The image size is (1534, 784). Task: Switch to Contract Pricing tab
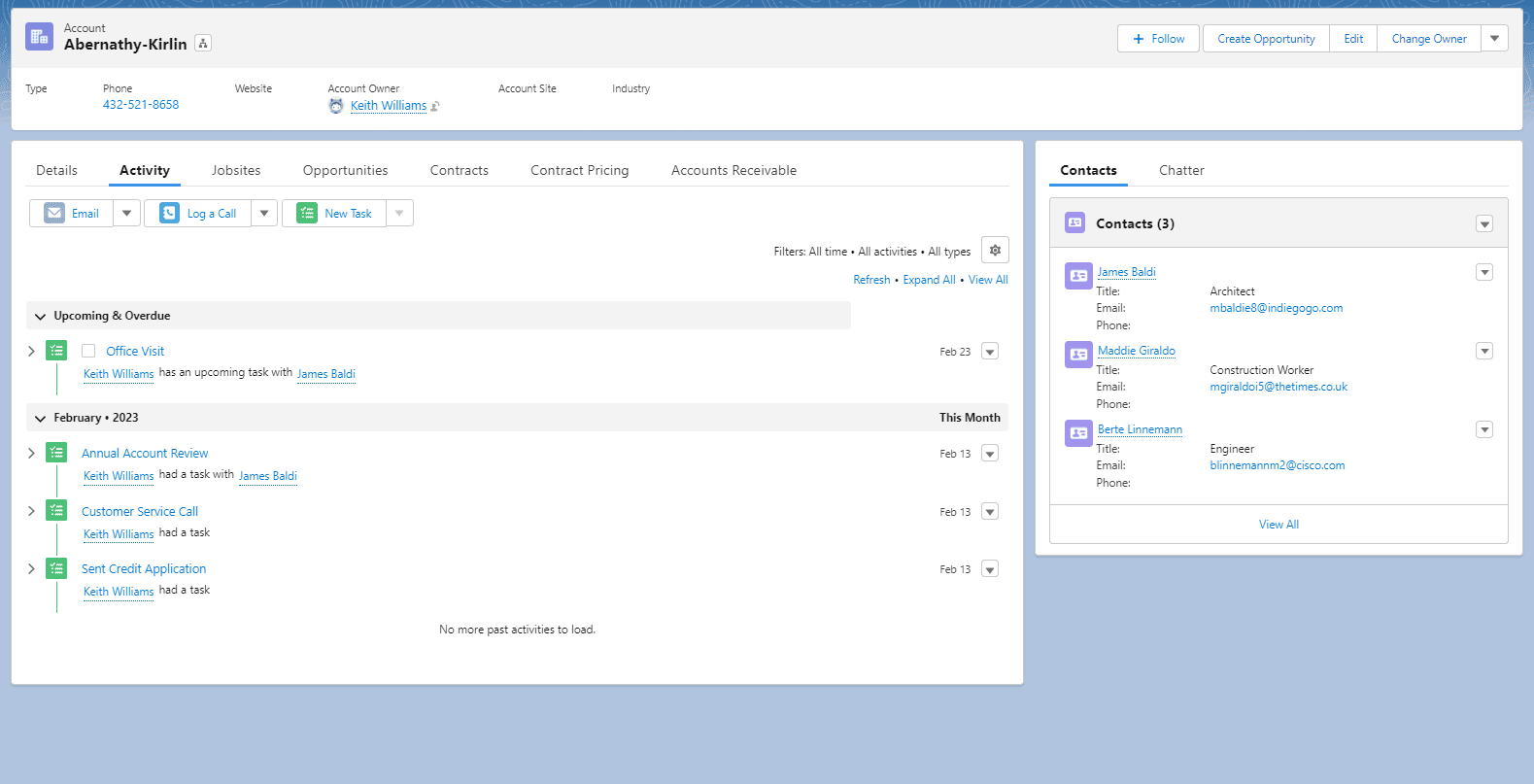pyautogui.click(x=580, y=170)
